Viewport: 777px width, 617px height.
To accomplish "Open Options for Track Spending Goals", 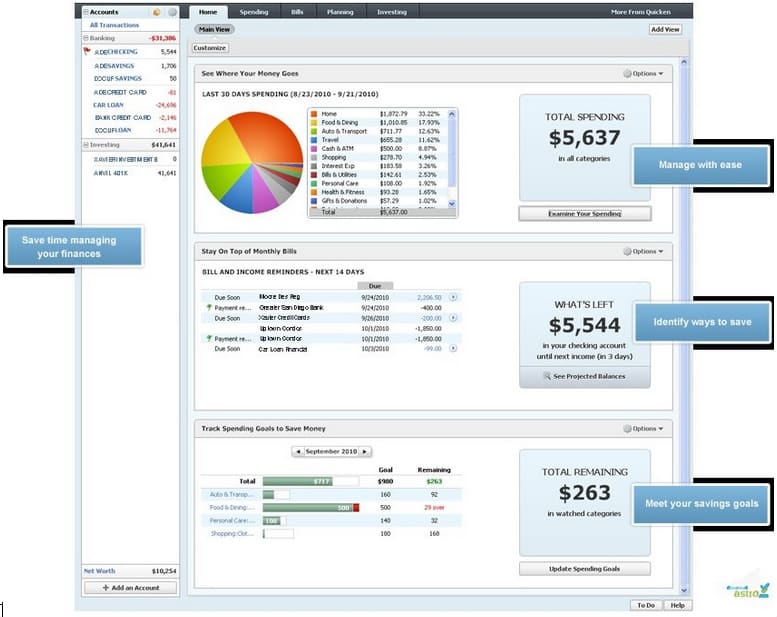I will tap(643, 428).
